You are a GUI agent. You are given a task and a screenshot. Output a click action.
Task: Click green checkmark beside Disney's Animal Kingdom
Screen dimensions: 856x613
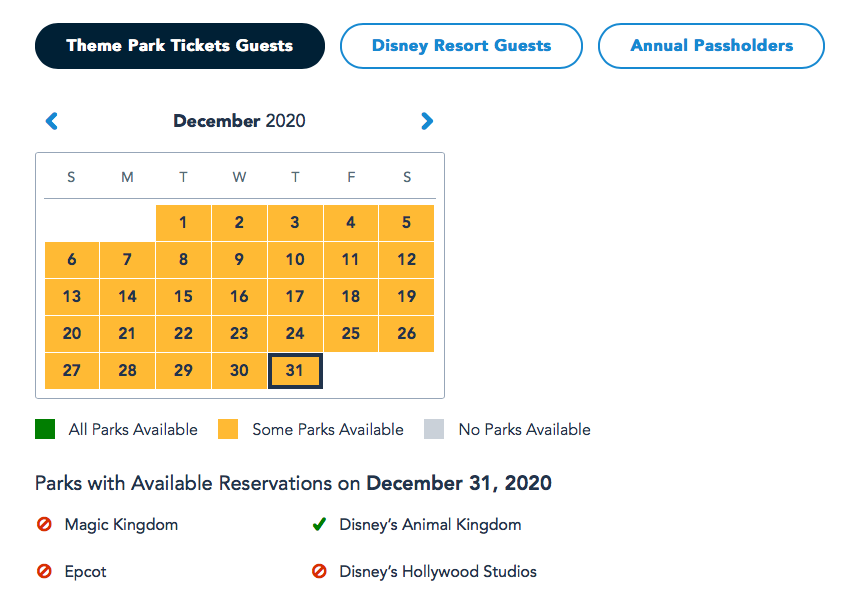319,524
